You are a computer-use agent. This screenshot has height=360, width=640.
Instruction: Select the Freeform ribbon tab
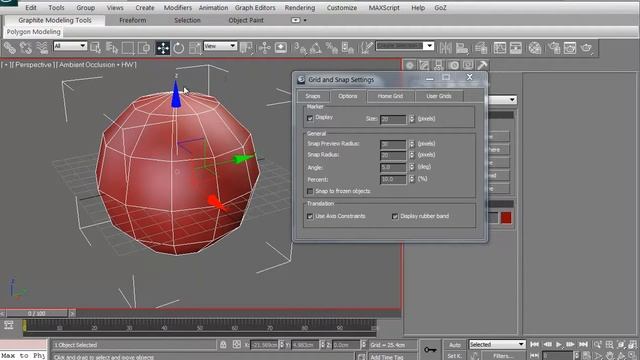tap(133, 20)
